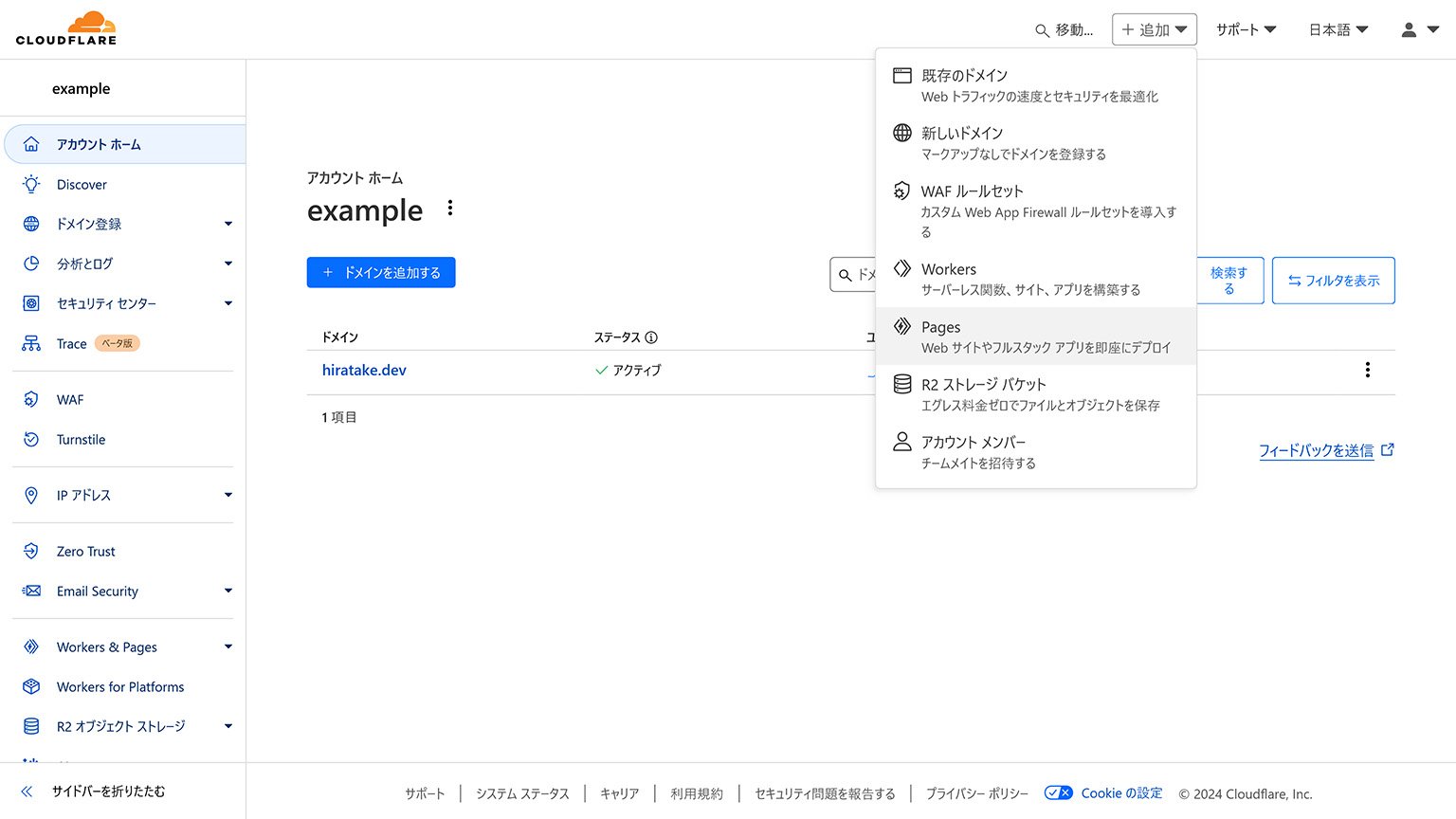This screenshot has height=819, width=1456.
Task: Expand the R2 object storage sidebar section
Action: point(228,726)
